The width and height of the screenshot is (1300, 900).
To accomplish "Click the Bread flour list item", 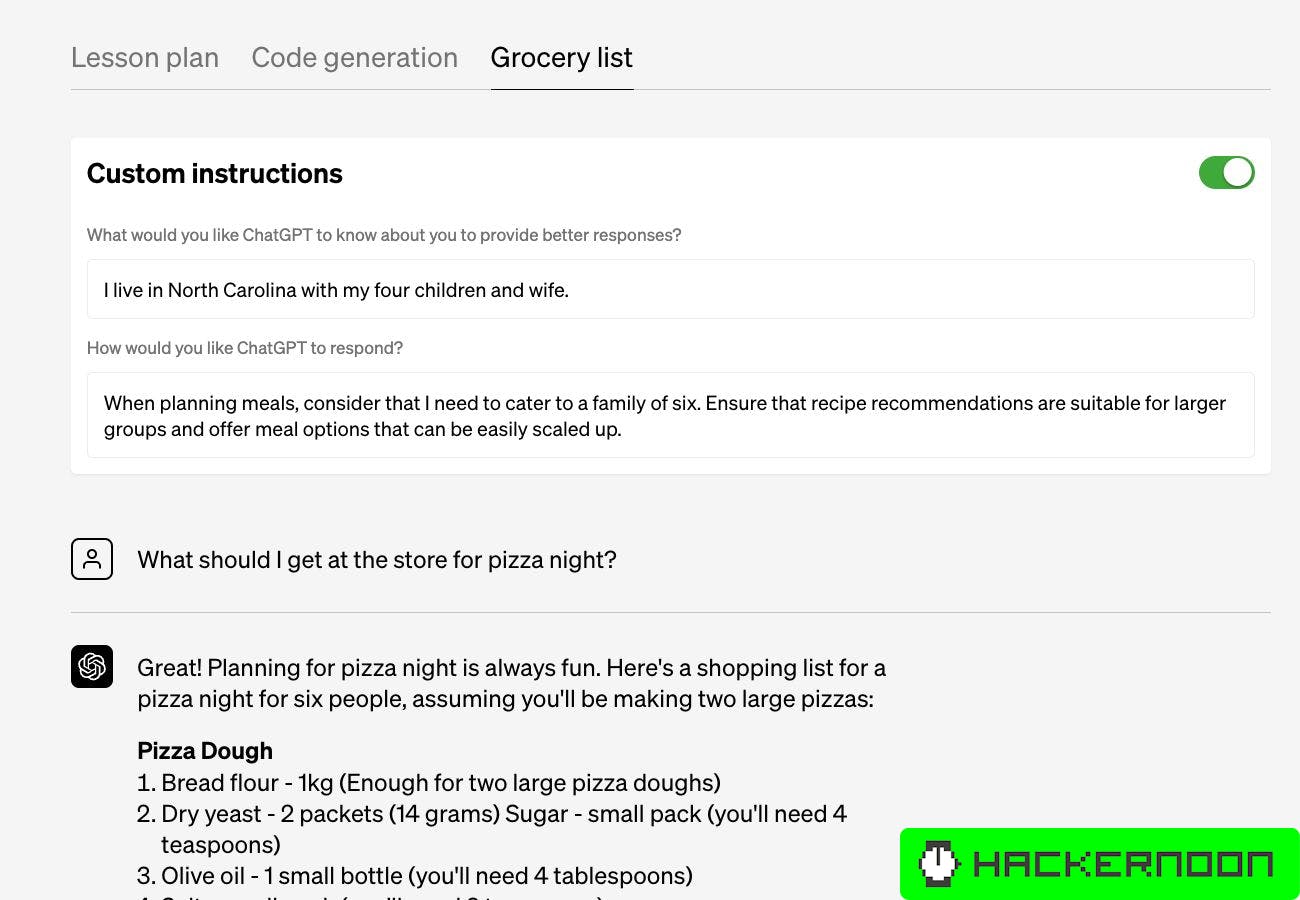I will point(440,782).
